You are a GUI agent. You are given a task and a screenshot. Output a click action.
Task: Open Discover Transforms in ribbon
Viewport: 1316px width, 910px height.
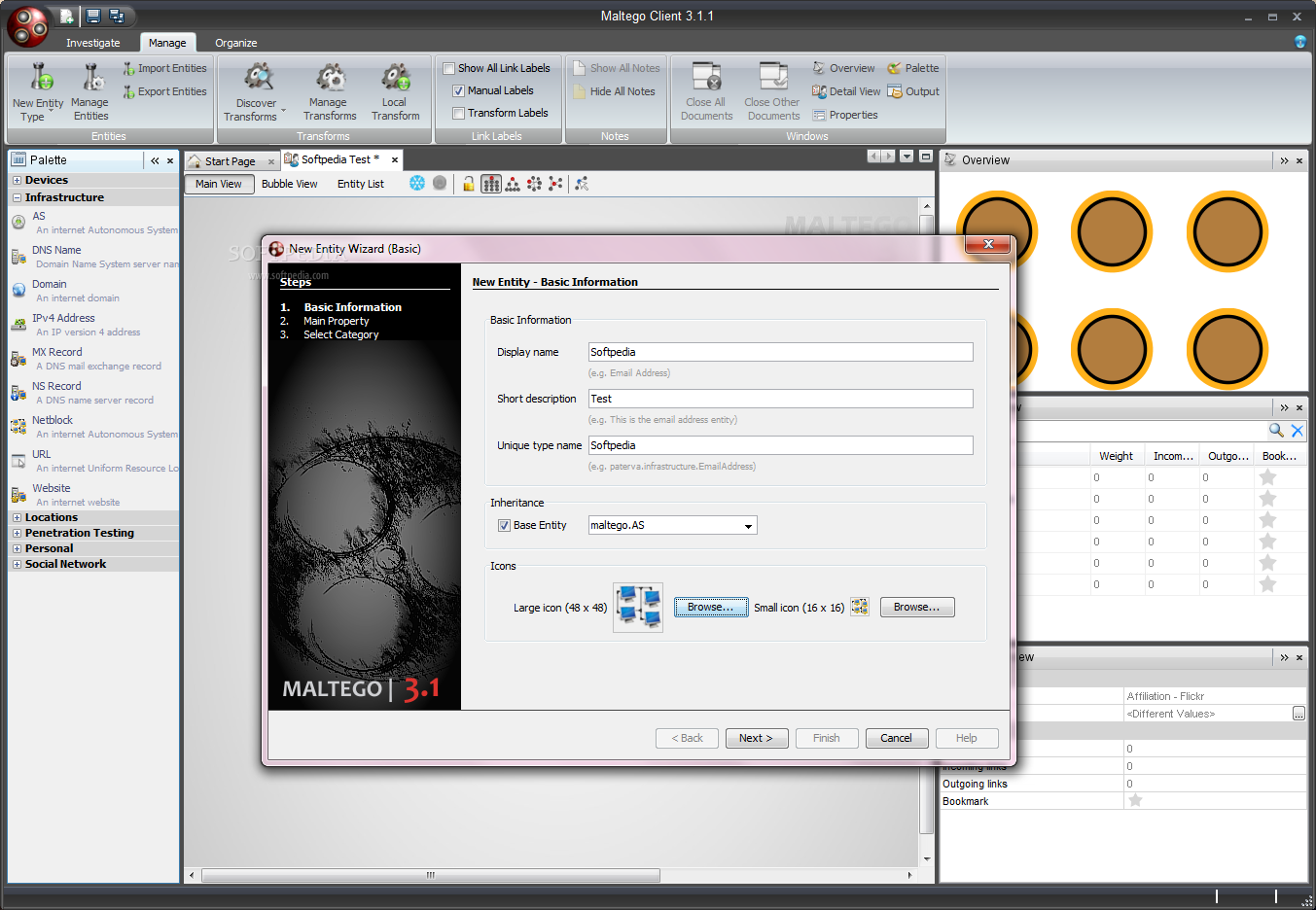pos(255,91)
